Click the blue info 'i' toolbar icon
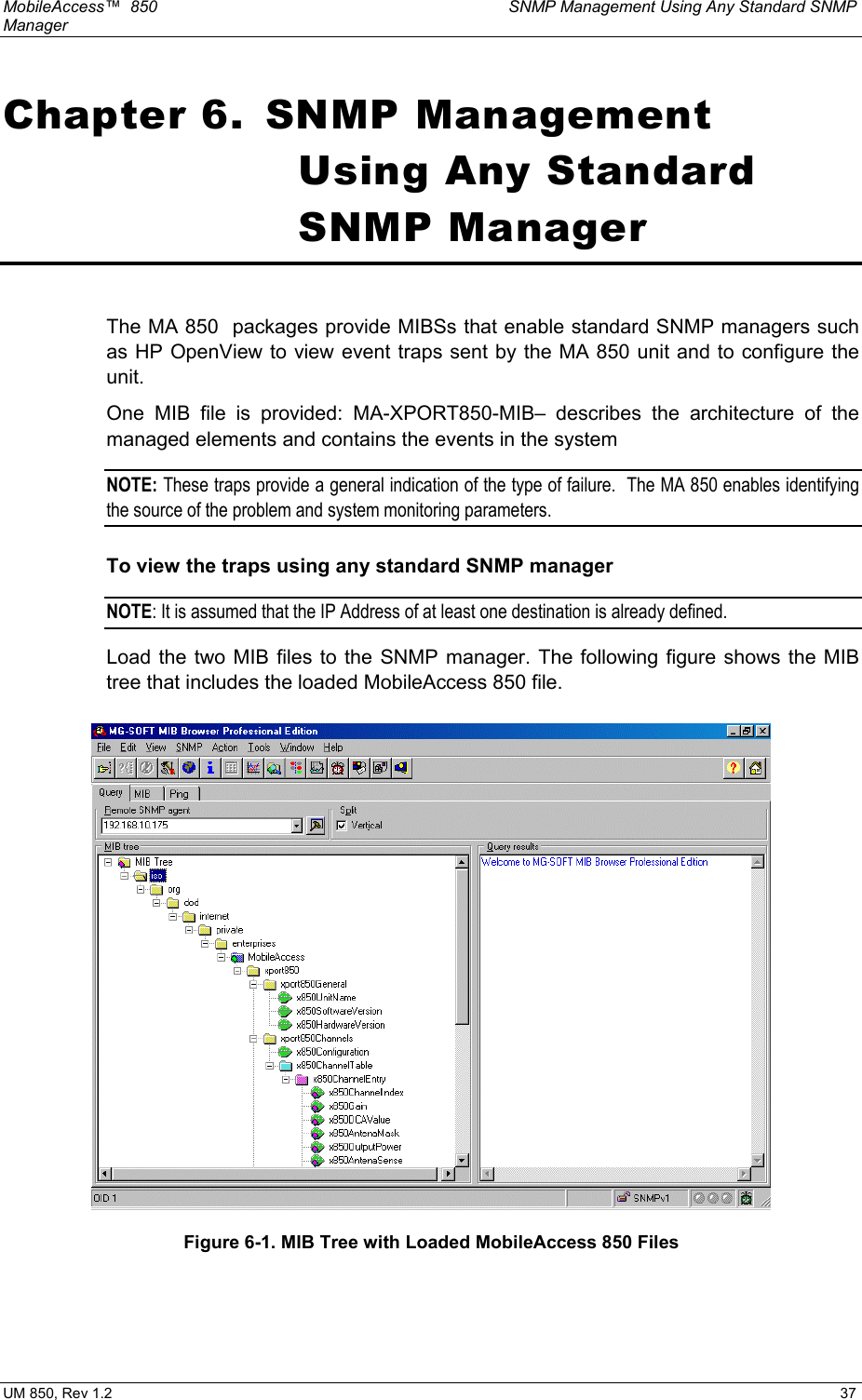 click(210, 768)
